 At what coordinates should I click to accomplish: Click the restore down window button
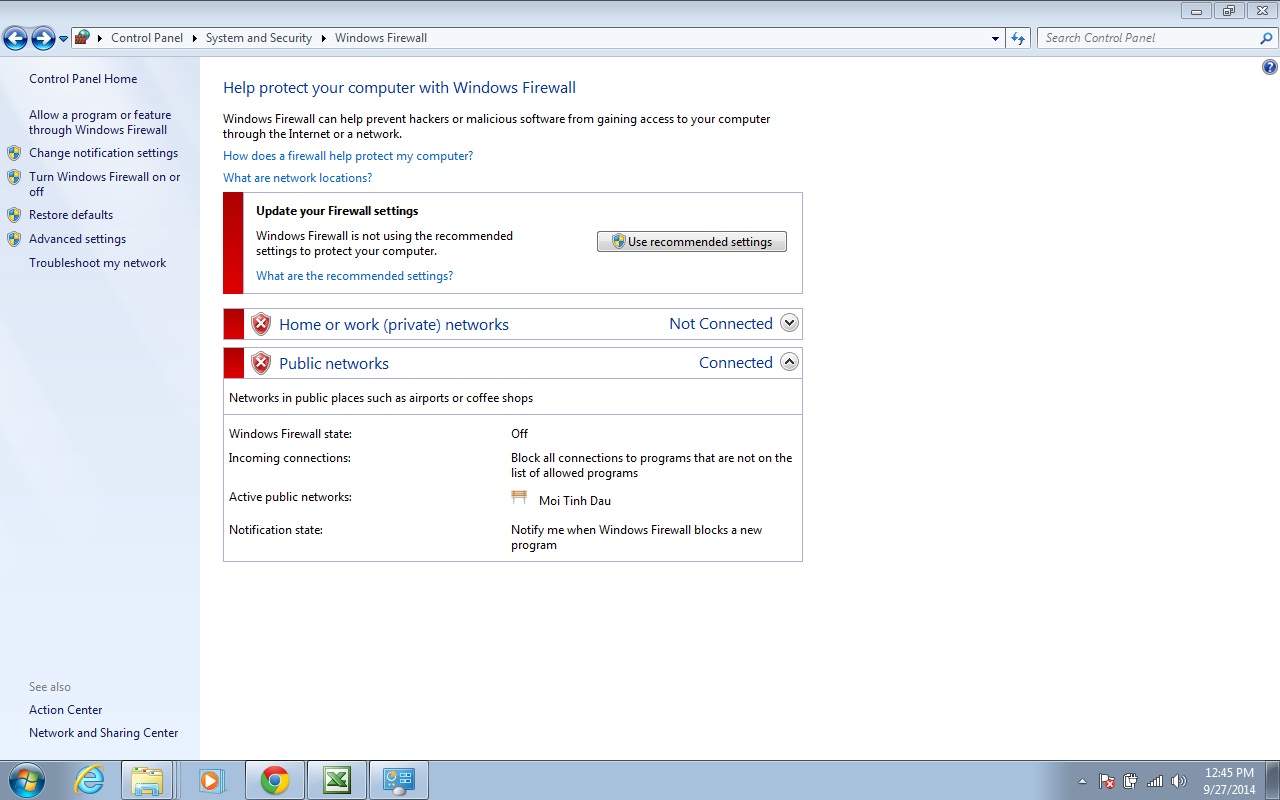[1229, 10]
